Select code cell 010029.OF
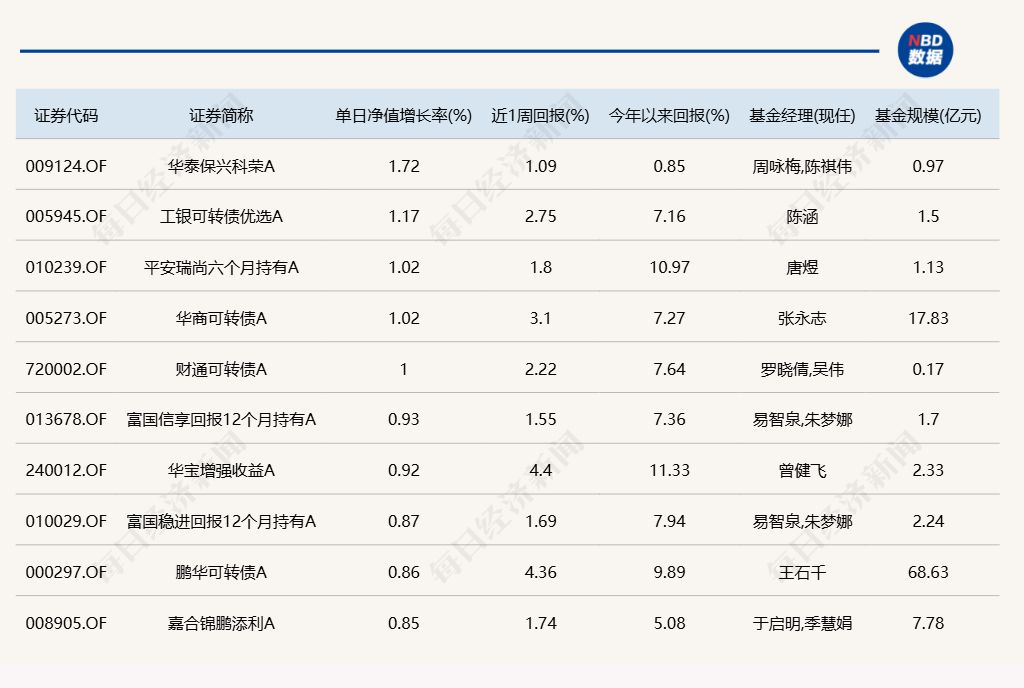The image size is (1024, 688). pyautogui.click(x=66, y=522)
